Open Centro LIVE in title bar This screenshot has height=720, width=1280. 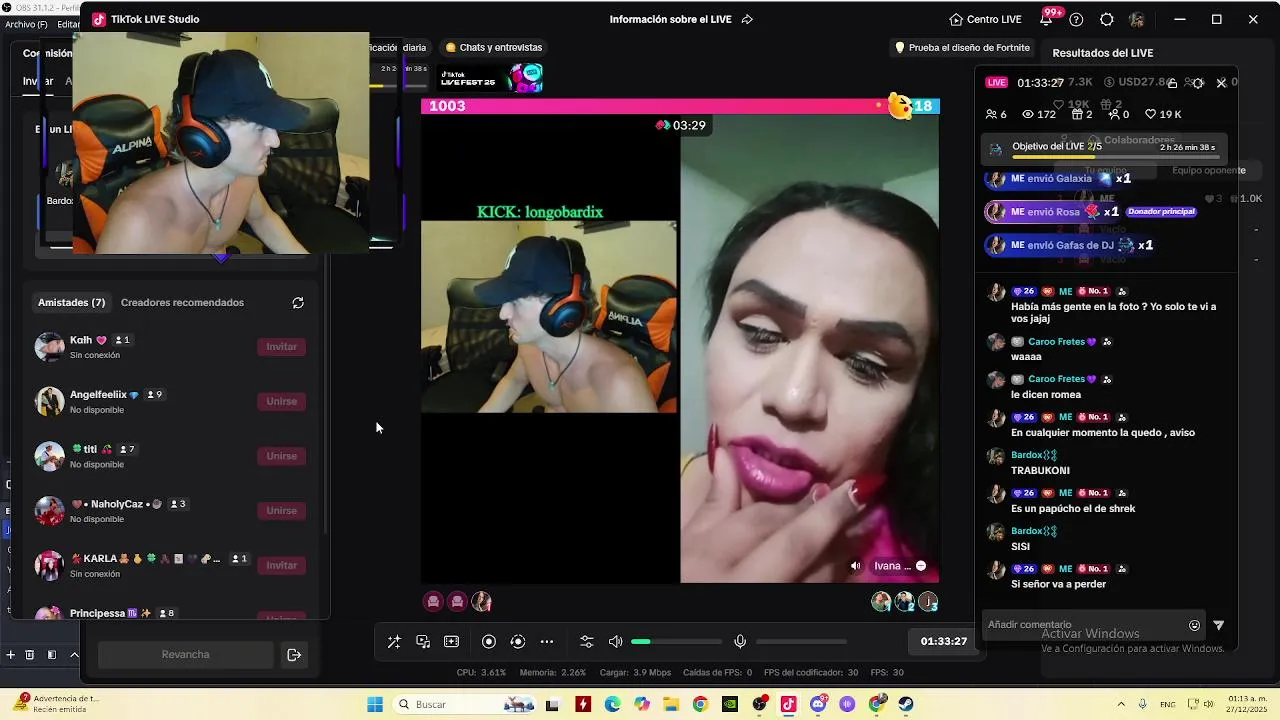(985, 19)
